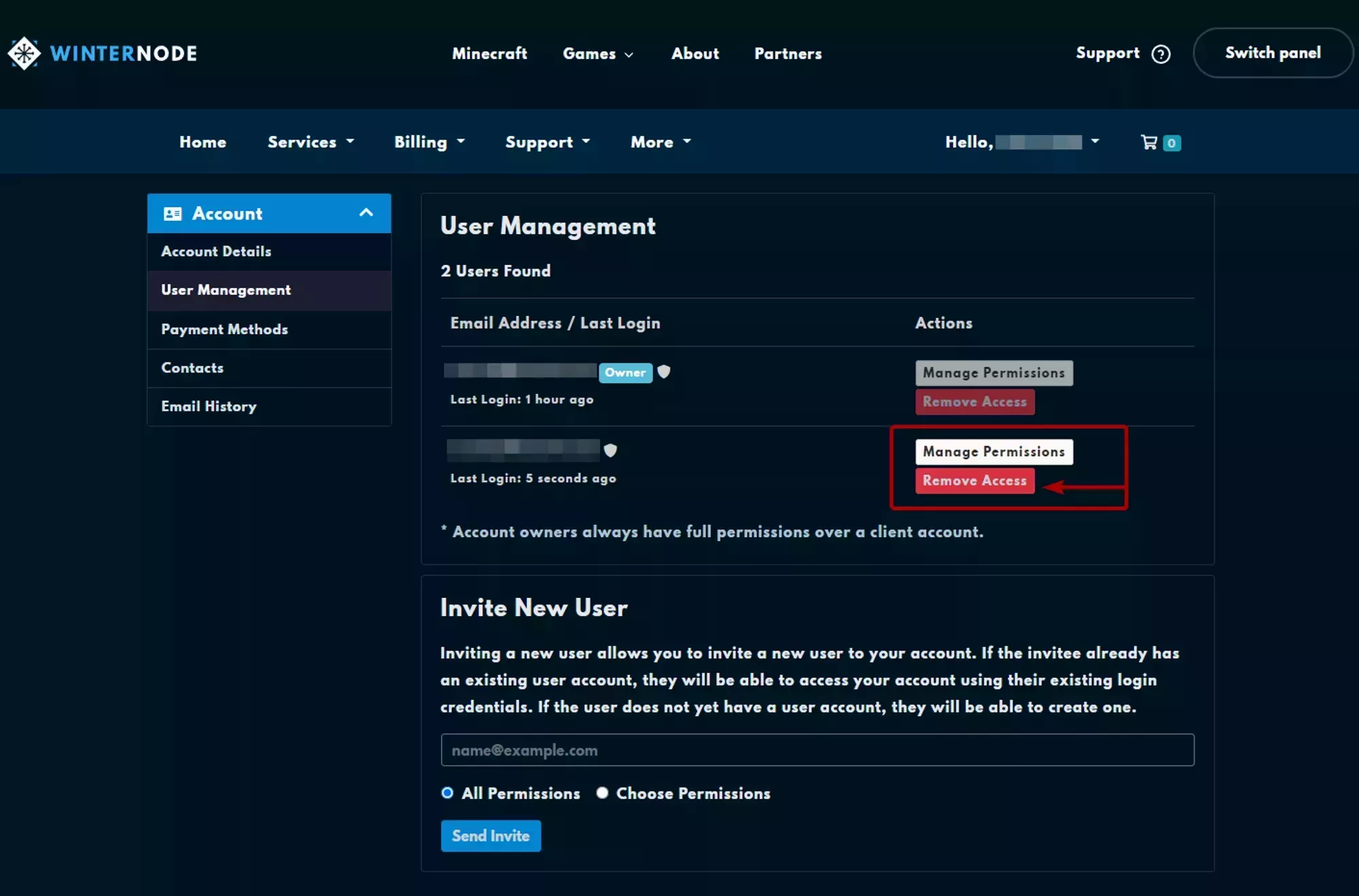Open the Support help question mark icon
The image size is (1359, 896).
pyautogui.click(x=1162, y=54)
